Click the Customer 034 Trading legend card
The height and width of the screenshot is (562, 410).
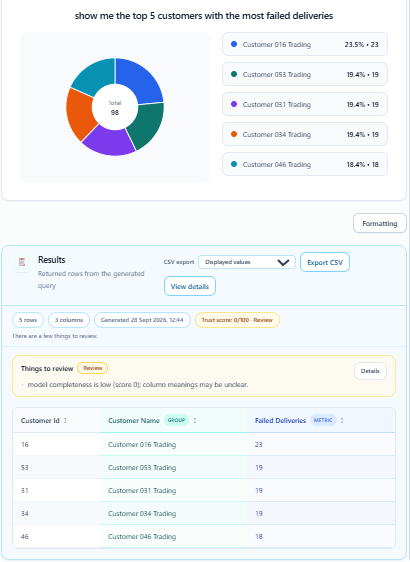pyautogui.click(x=305, y=134)
